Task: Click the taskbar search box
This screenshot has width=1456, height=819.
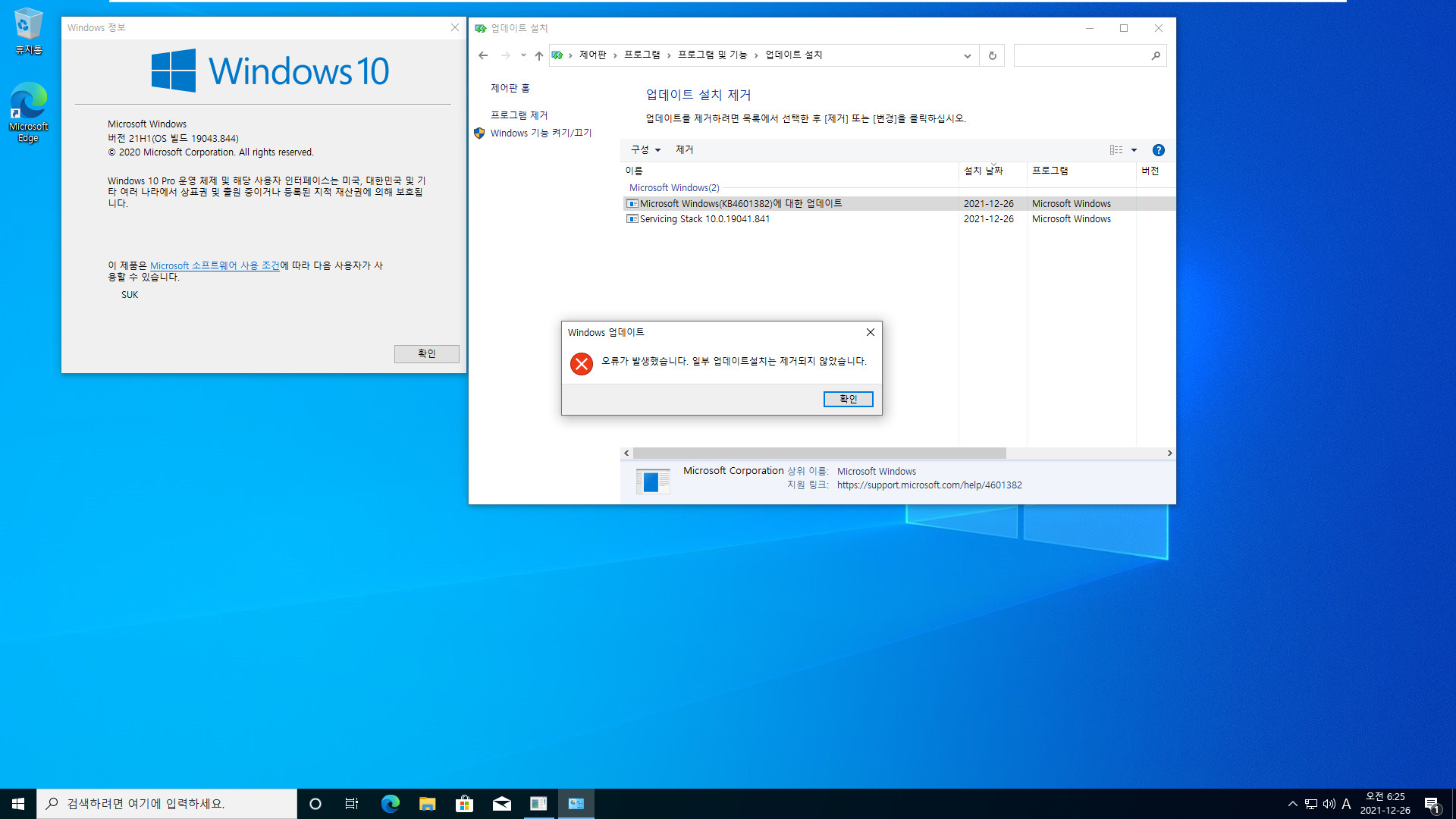Action: [x=167, y=804]
